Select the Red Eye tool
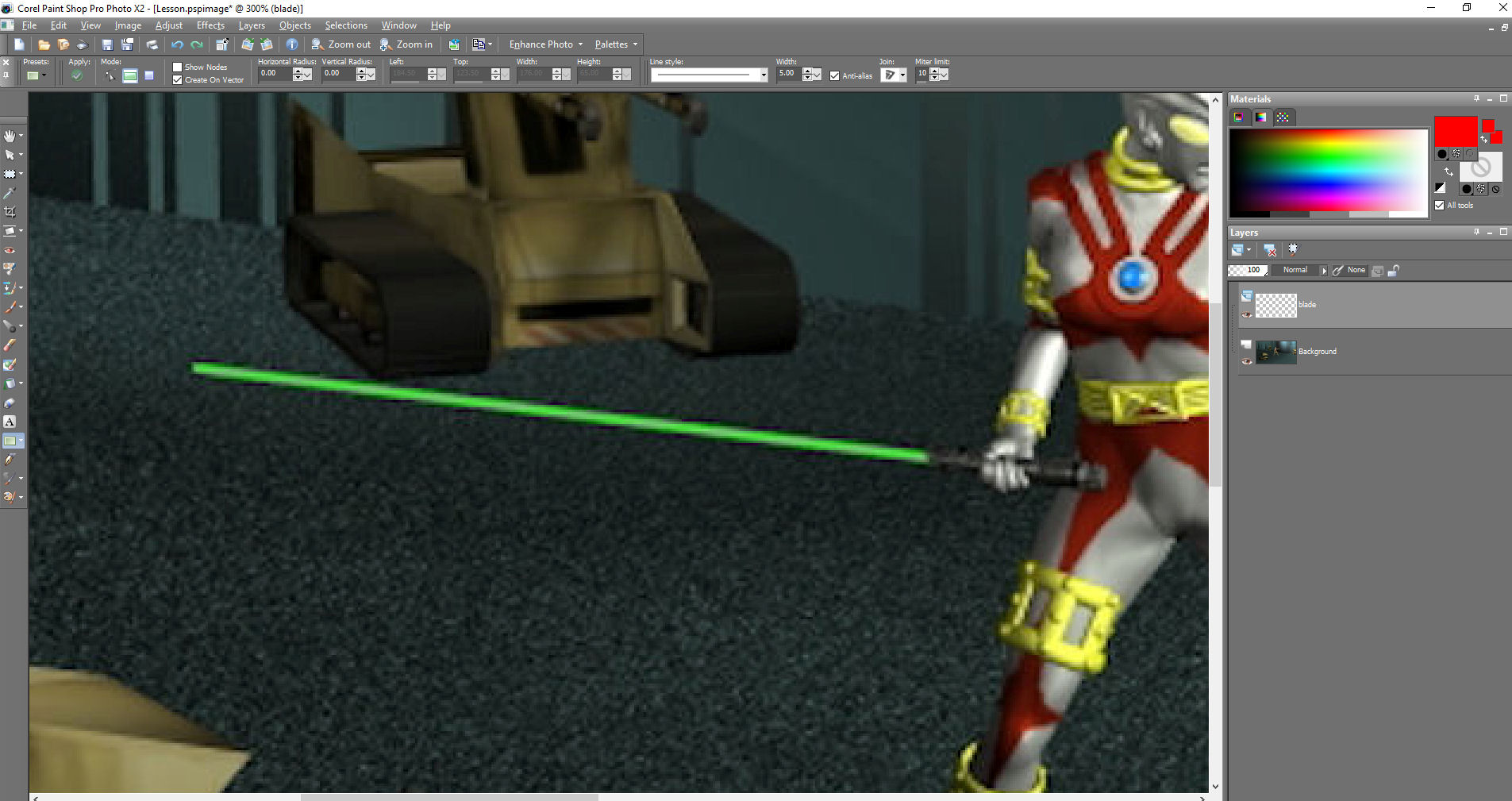The height and width of the screenshot is (801, 1512). click(x=10, y=250)
